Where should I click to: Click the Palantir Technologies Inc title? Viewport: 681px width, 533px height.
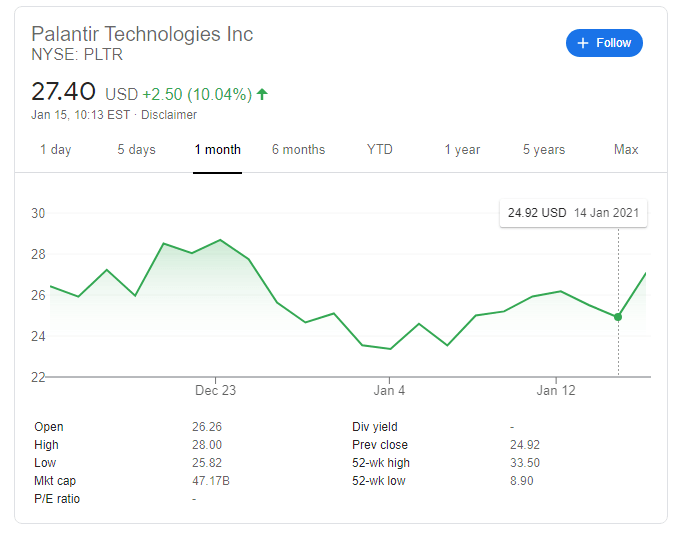coord(142,34)
